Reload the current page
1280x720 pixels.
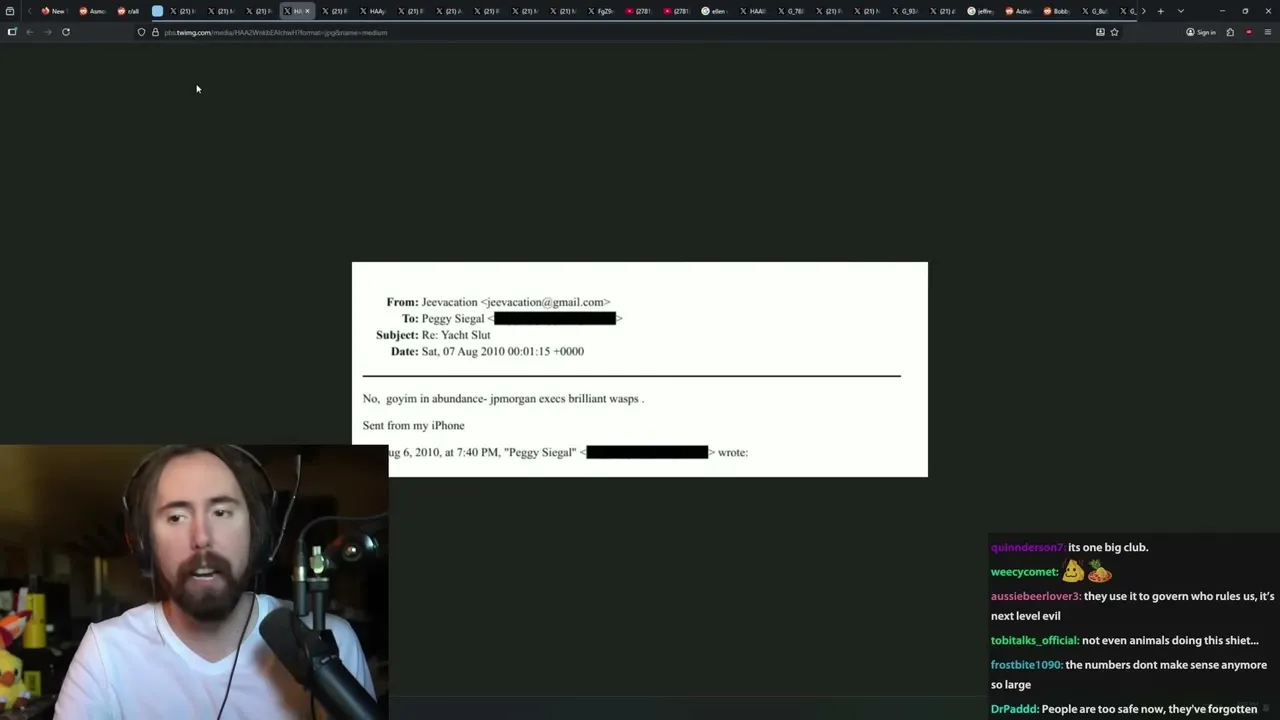(x=66, y=32)
